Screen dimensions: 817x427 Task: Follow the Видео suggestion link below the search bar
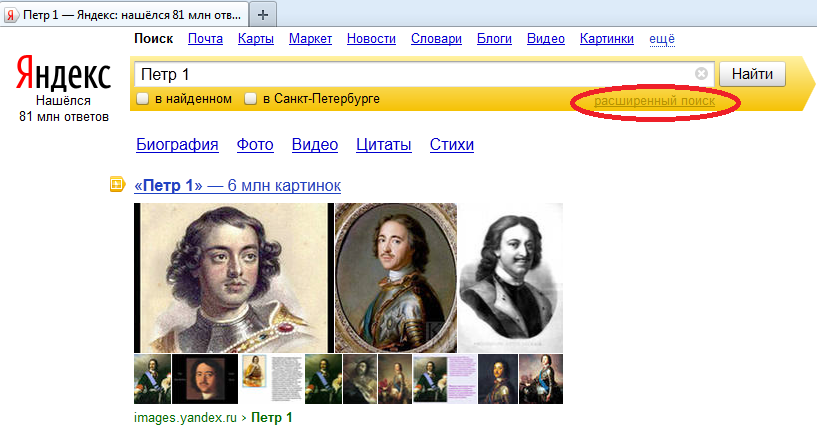315,145
